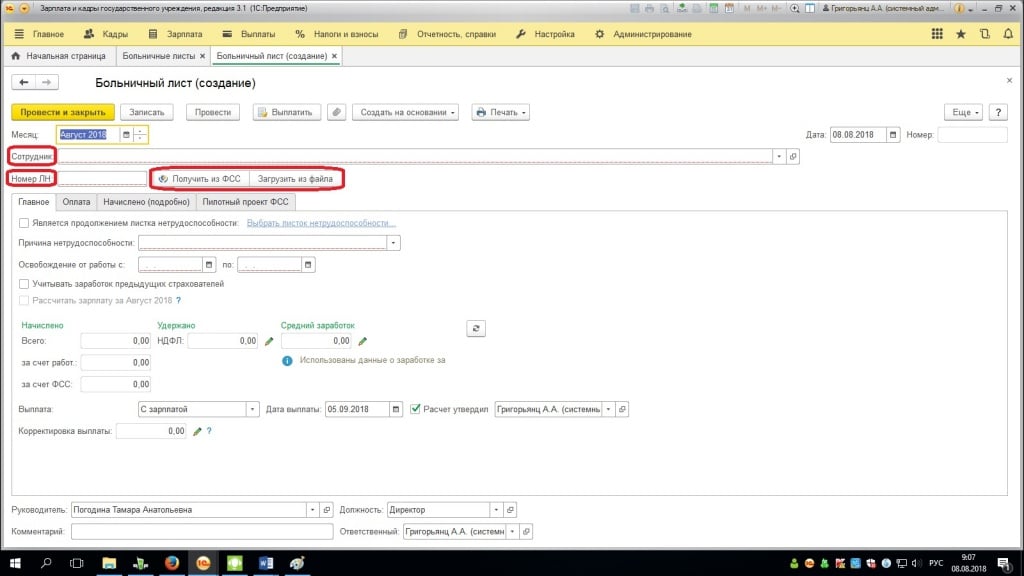
Task: Open the favorites star in top bar
Action: click(x=961, y=34)
